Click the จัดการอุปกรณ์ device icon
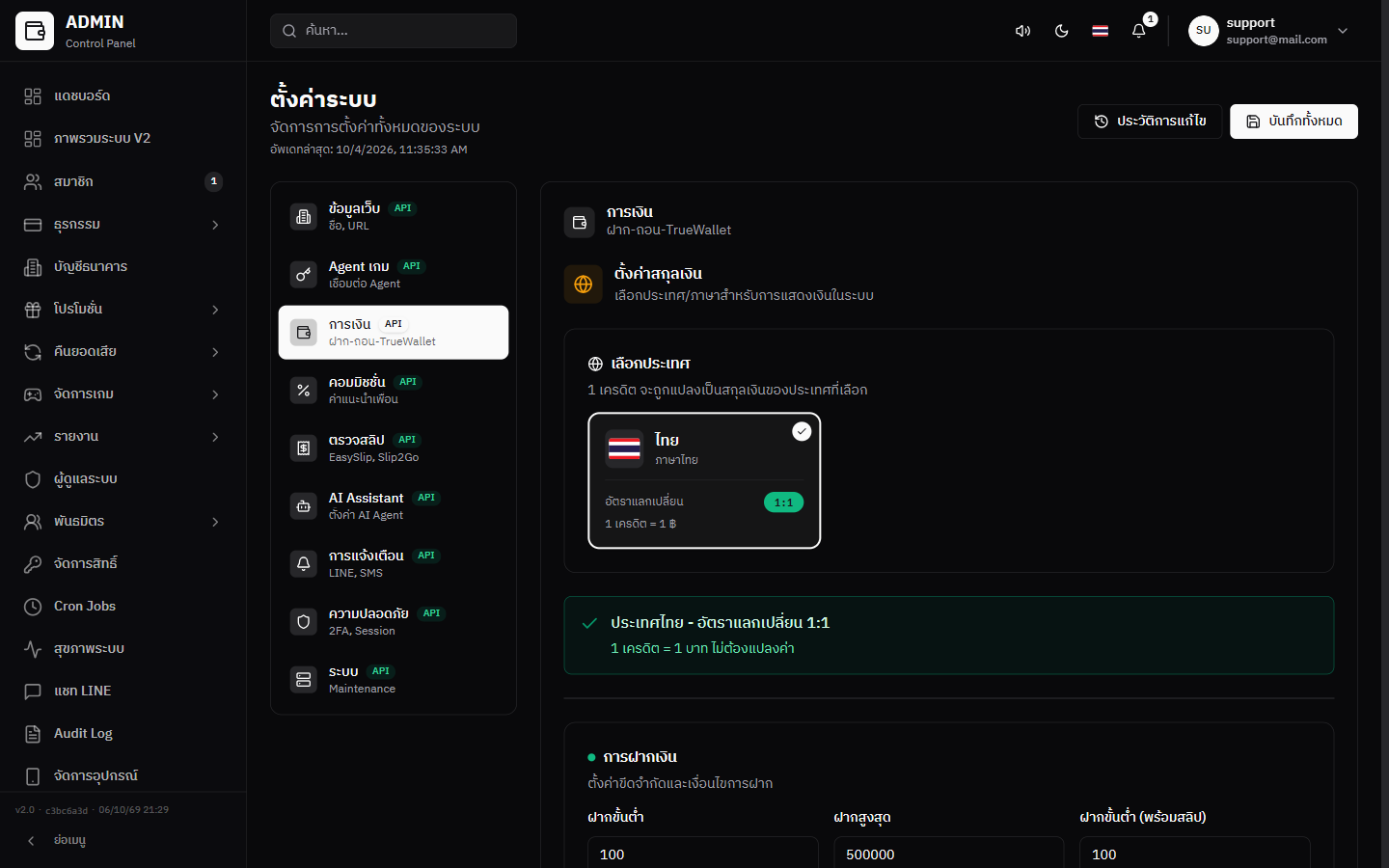This screenshot has height=868, width=1389. 33,776
